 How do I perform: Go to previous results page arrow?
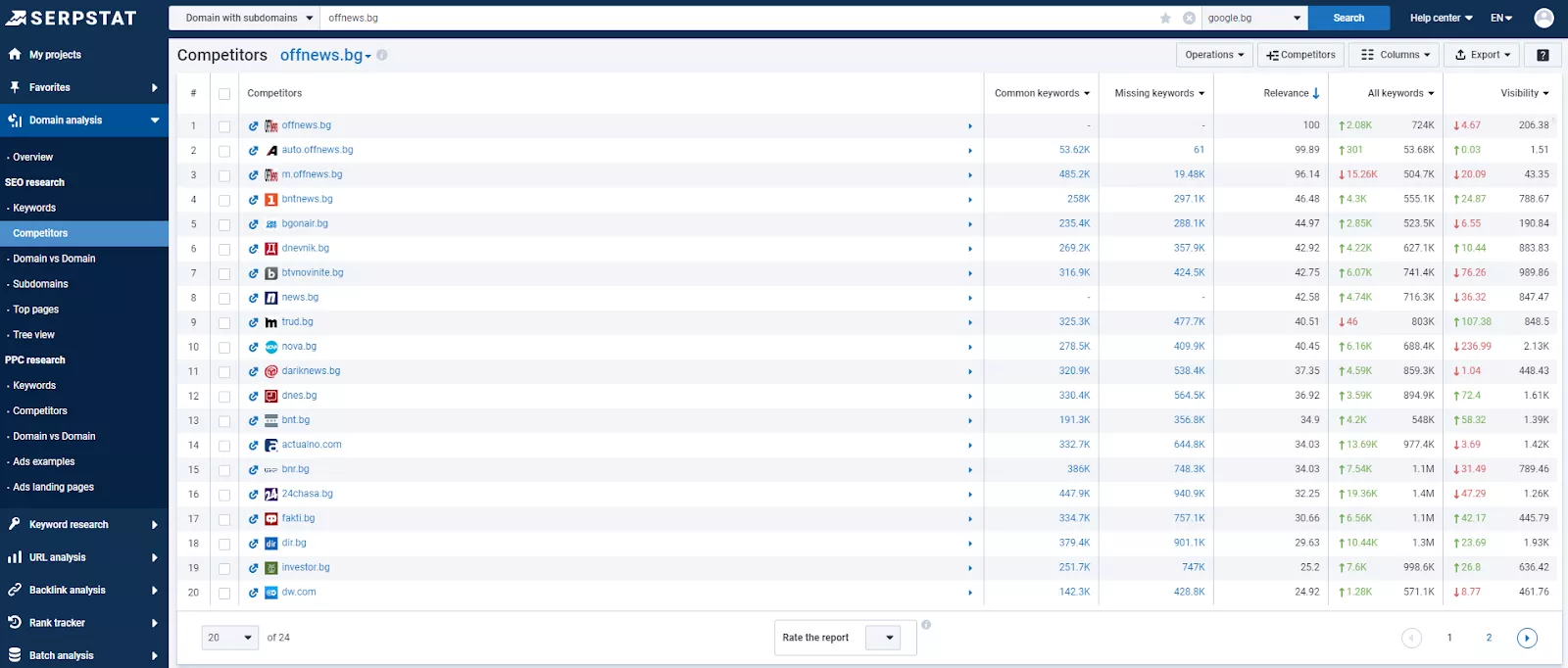[1411, 638]
